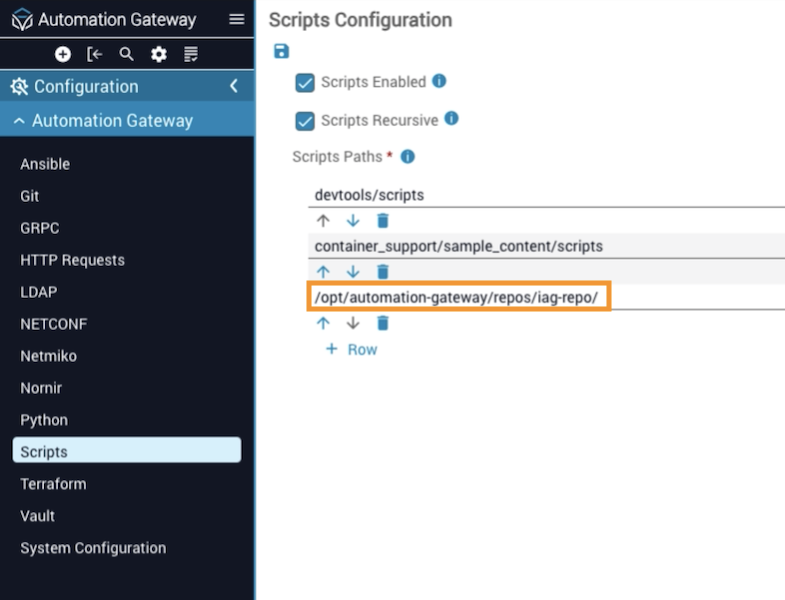Click the checklist icon in sidebar toolbar
785x600 pixels.
pyautogui.click(x=190, y=54)
